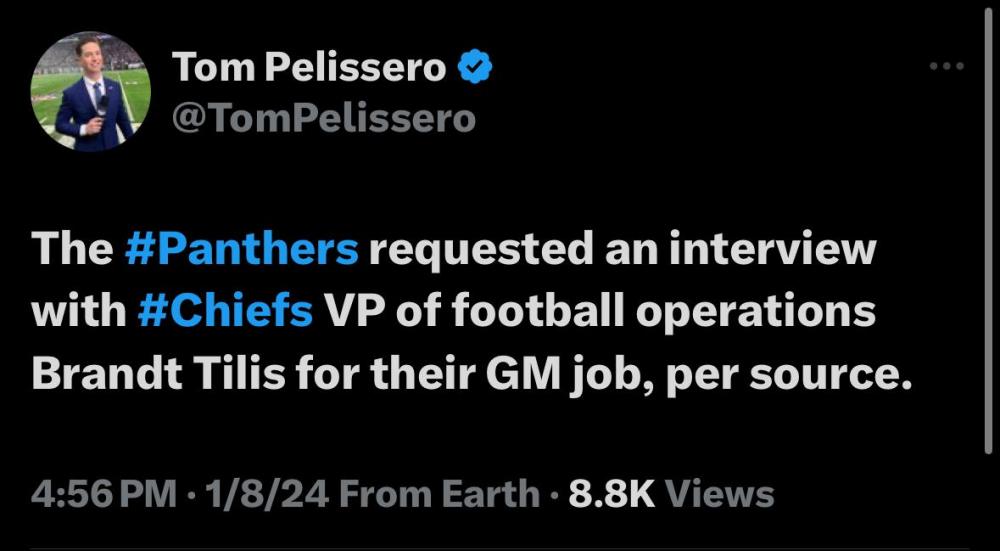Image resolution: width=1000 pixels, height=551 pixels.
Task: Click the display name Tom Pelissero
Action: [x=309, y=68]
